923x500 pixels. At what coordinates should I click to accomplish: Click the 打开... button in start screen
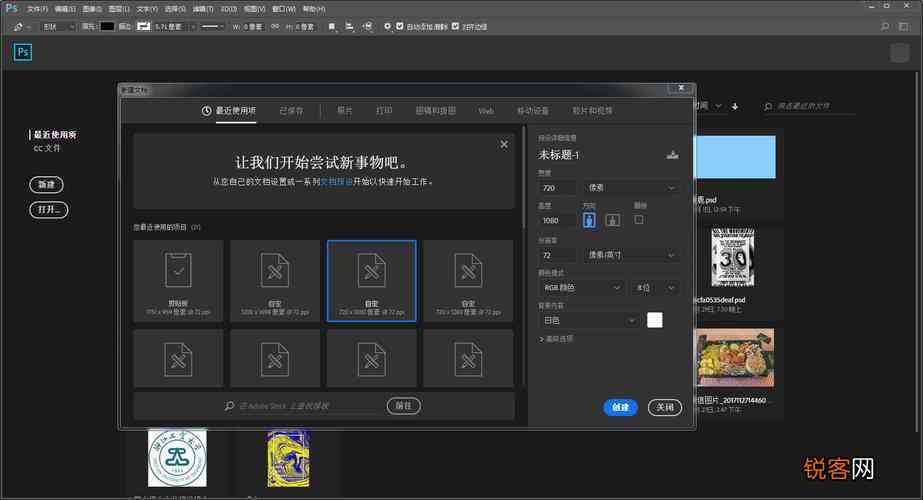49,210
